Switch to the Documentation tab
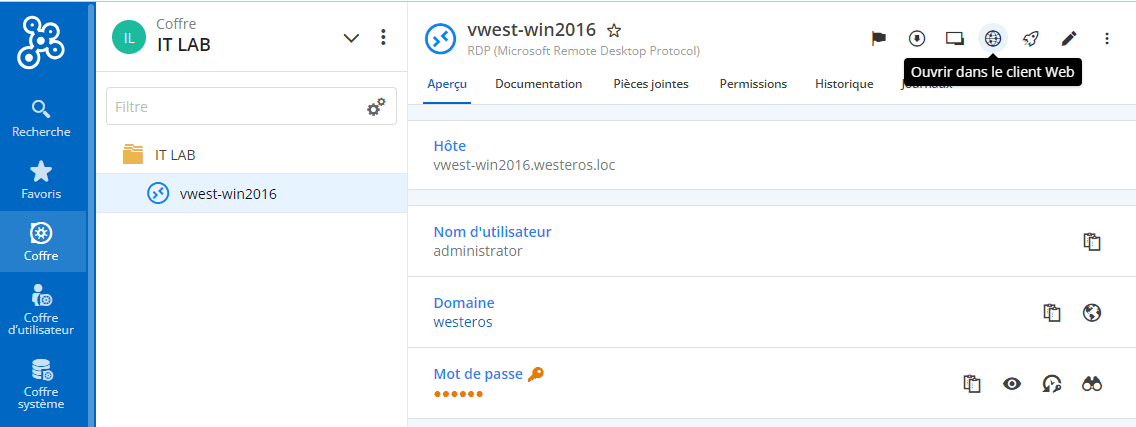1136x427 pixels. (538, 84)
